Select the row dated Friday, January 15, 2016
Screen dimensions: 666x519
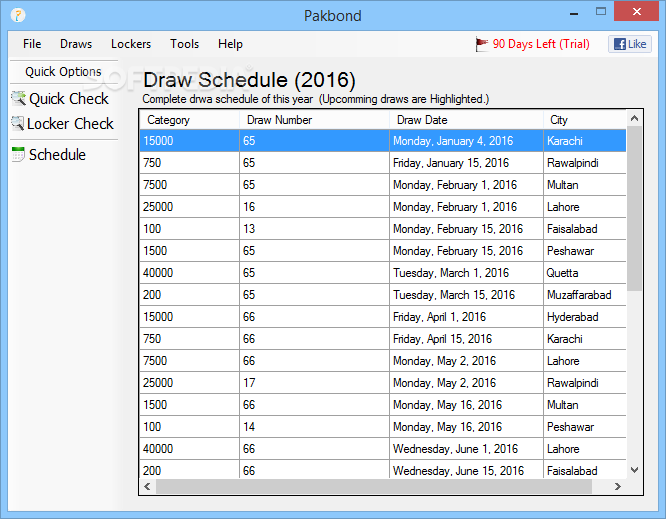(x=383, y=163)
